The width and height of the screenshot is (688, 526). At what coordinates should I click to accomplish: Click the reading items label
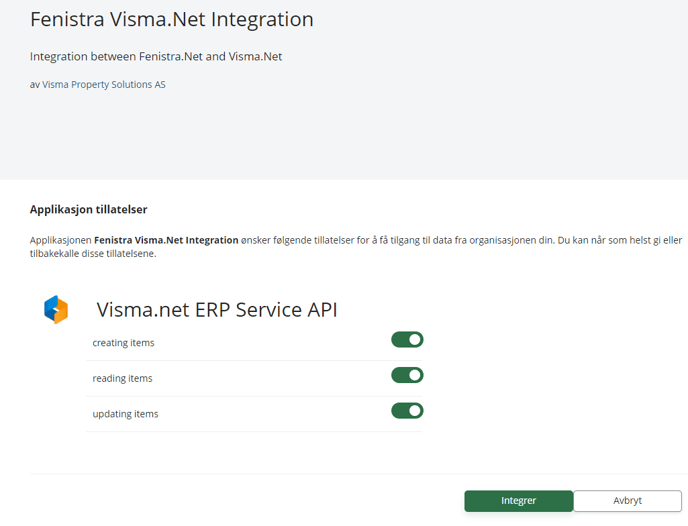coord(122,379)
